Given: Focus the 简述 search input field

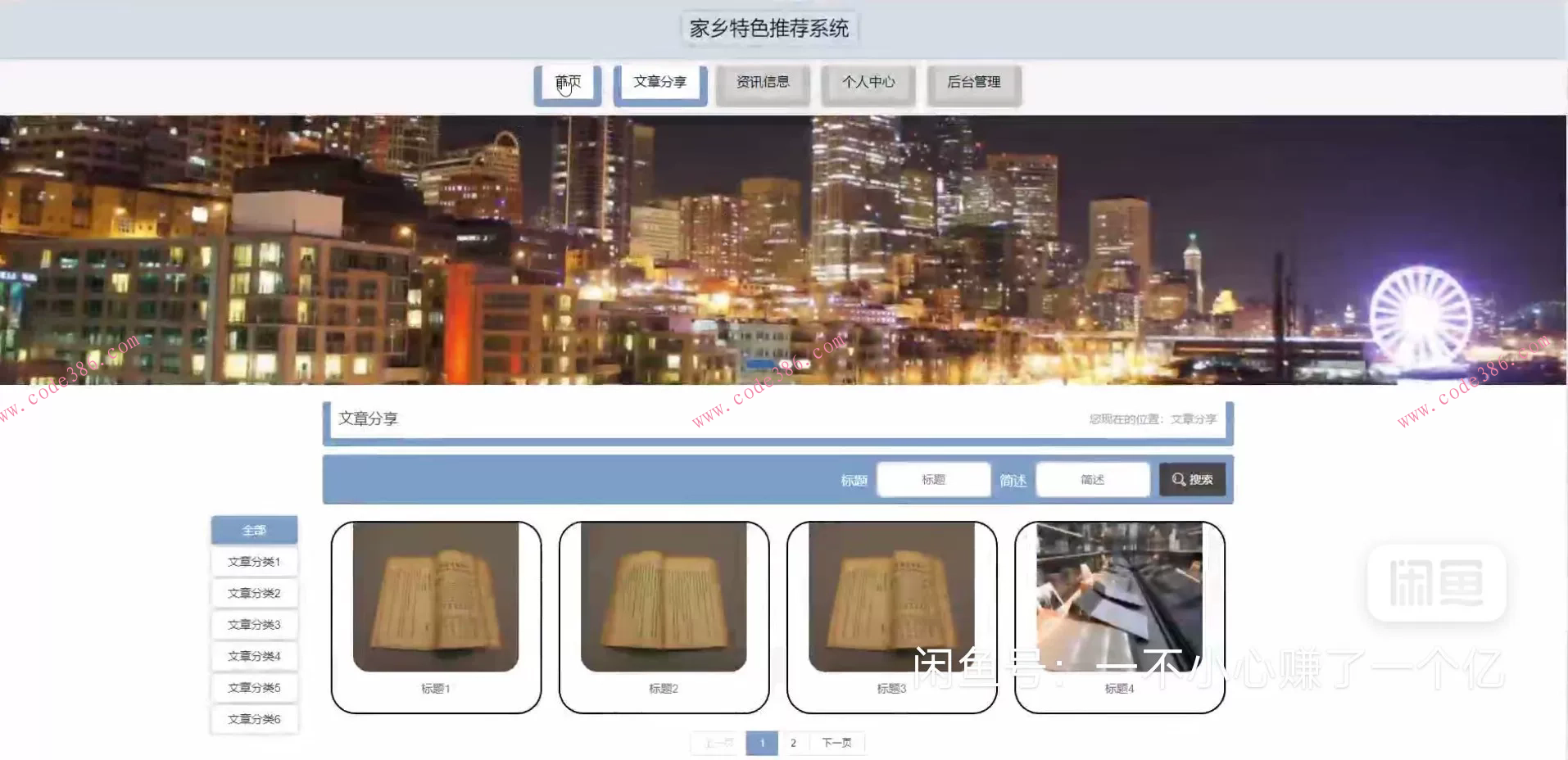Looking at the screenshot, I should click(x=1092, y=480).
